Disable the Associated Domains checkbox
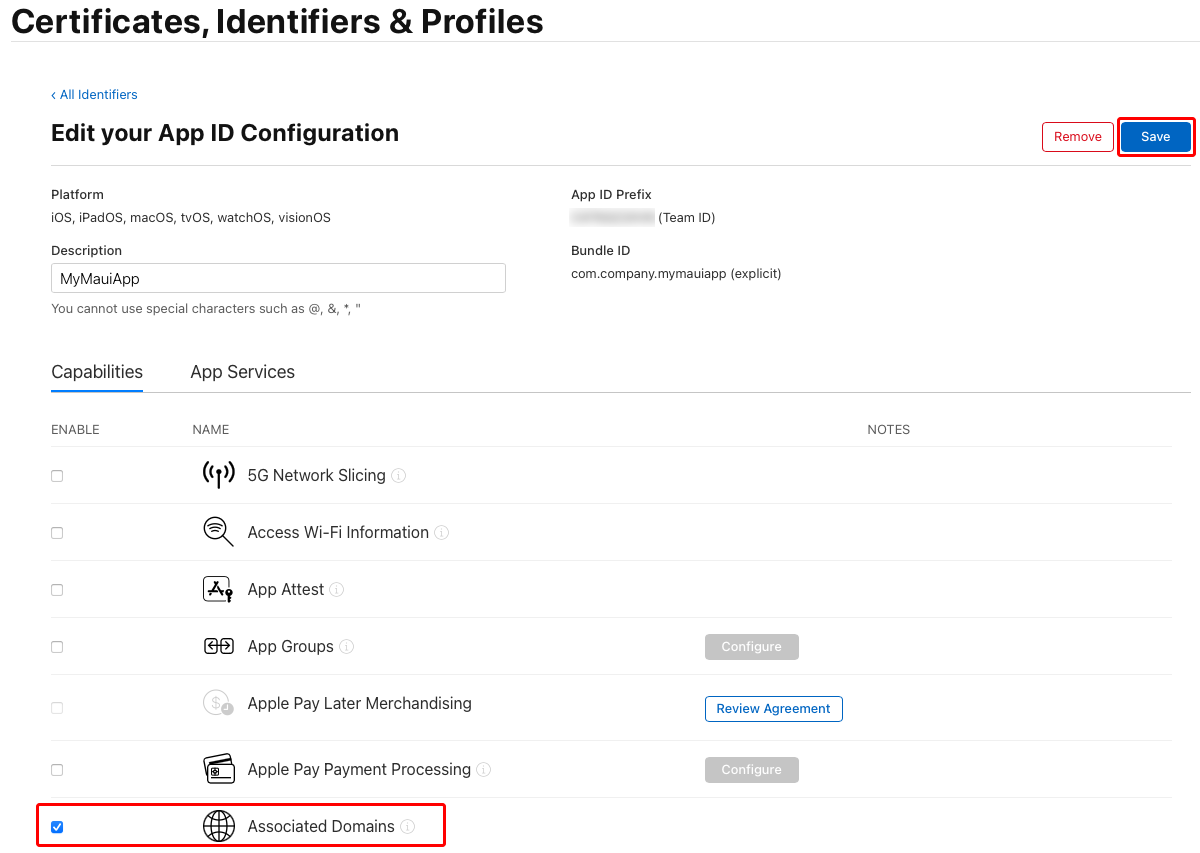Image resolution: width=1200 pixels, height=853 pixels. [x=57, y=826]
